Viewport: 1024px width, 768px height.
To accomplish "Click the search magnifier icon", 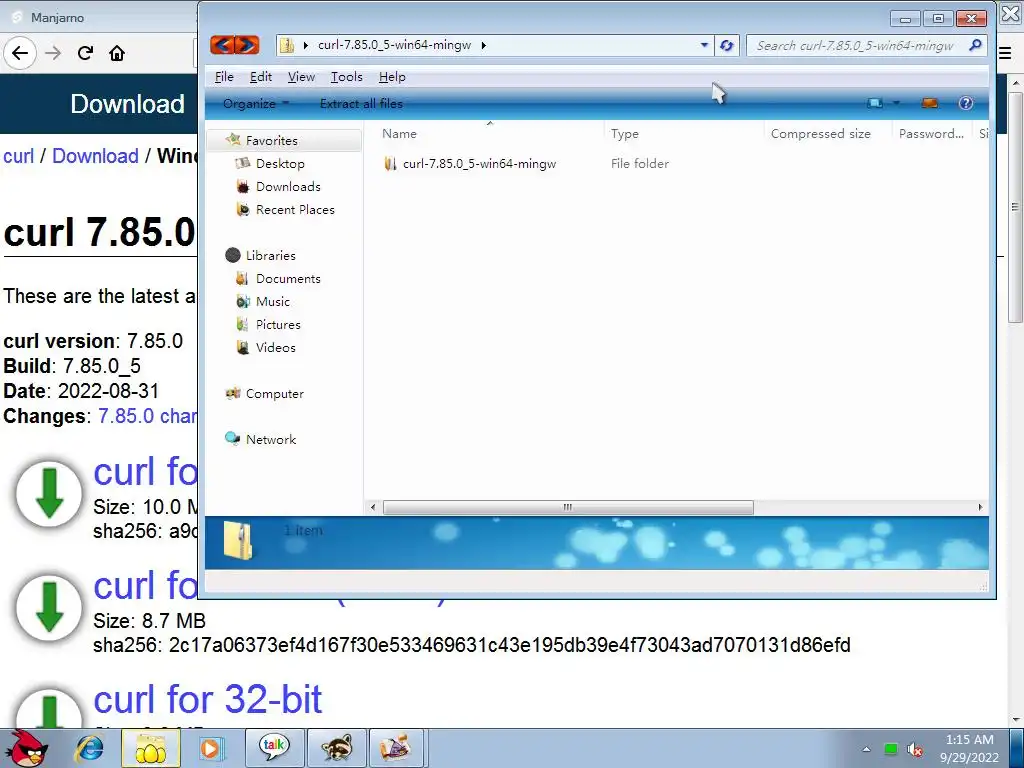I will pos(975,45).
